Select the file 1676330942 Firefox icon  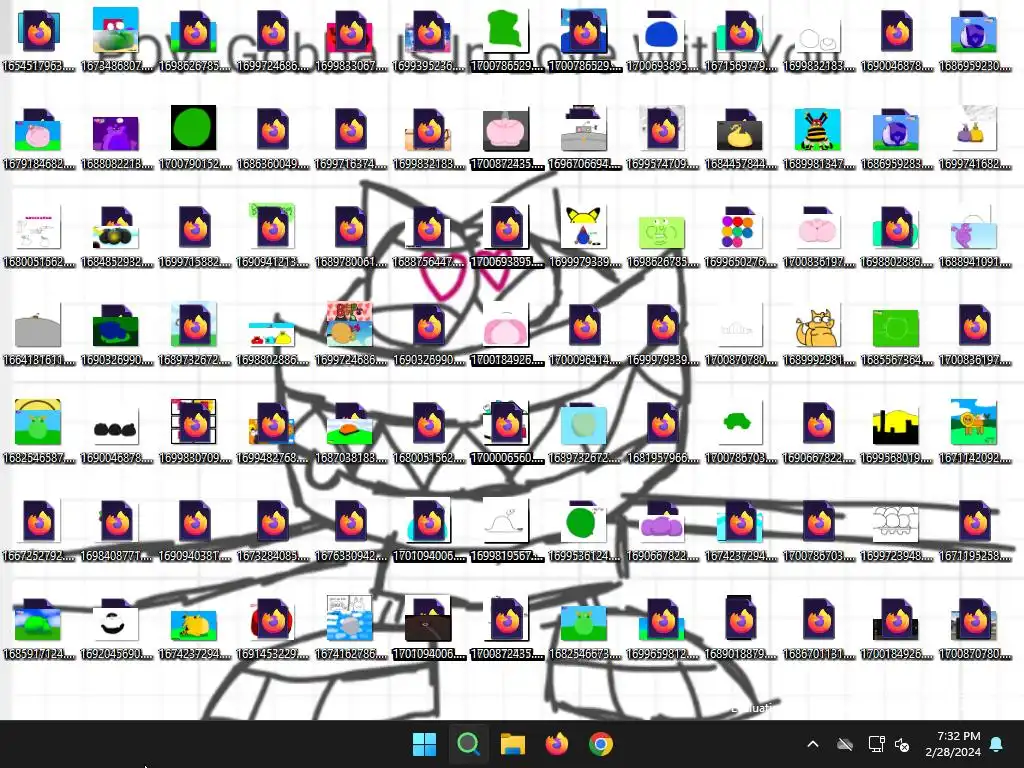pyautogui.click(x=350, y=521)
